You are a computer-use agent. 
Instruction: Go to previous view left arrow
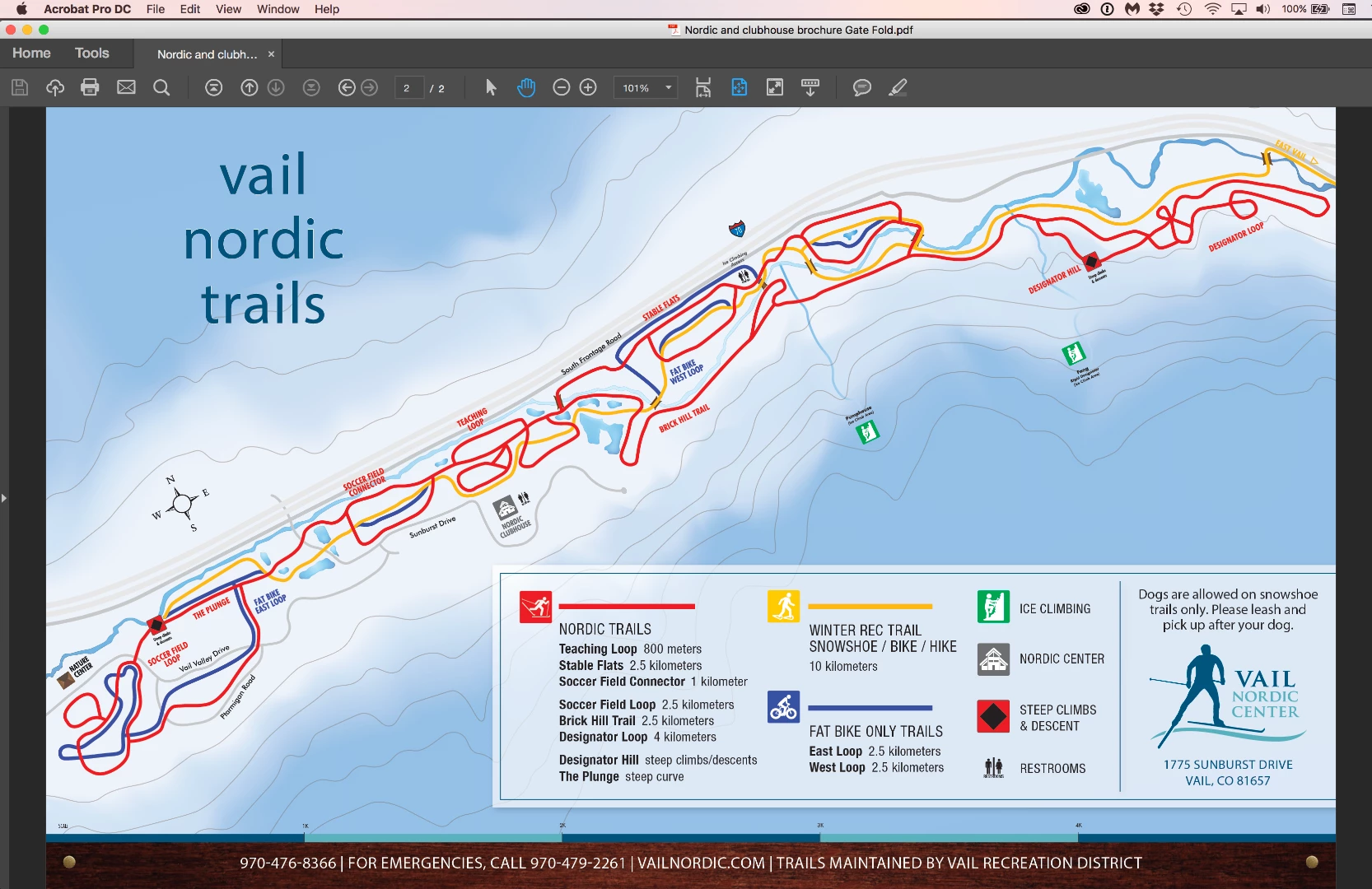pos(347,87)
